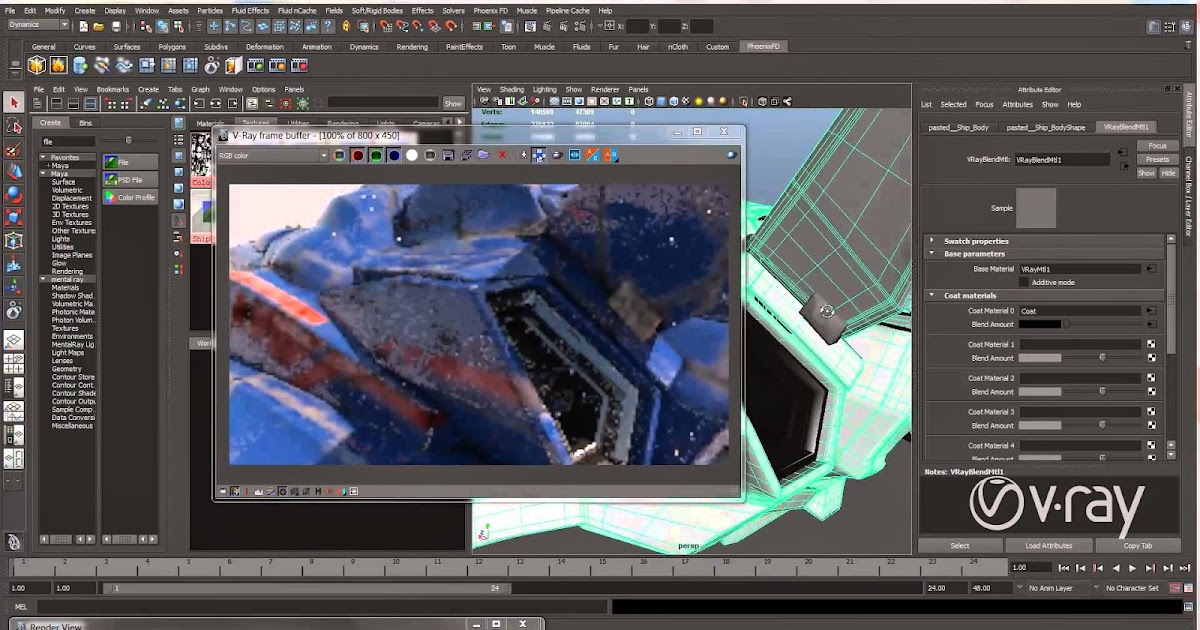Switch to the Bins tab in Hypershade

coord(85,122)
